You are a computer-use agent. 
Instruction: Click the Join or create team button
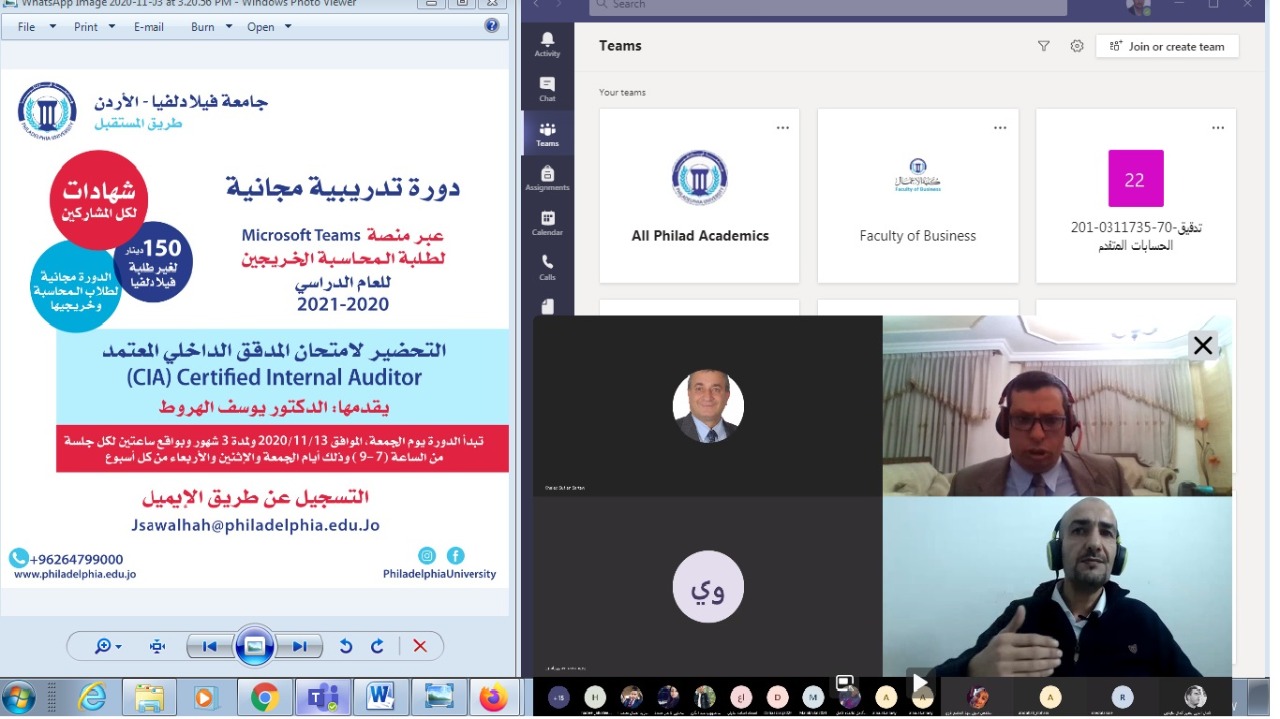coord(1167,46)
